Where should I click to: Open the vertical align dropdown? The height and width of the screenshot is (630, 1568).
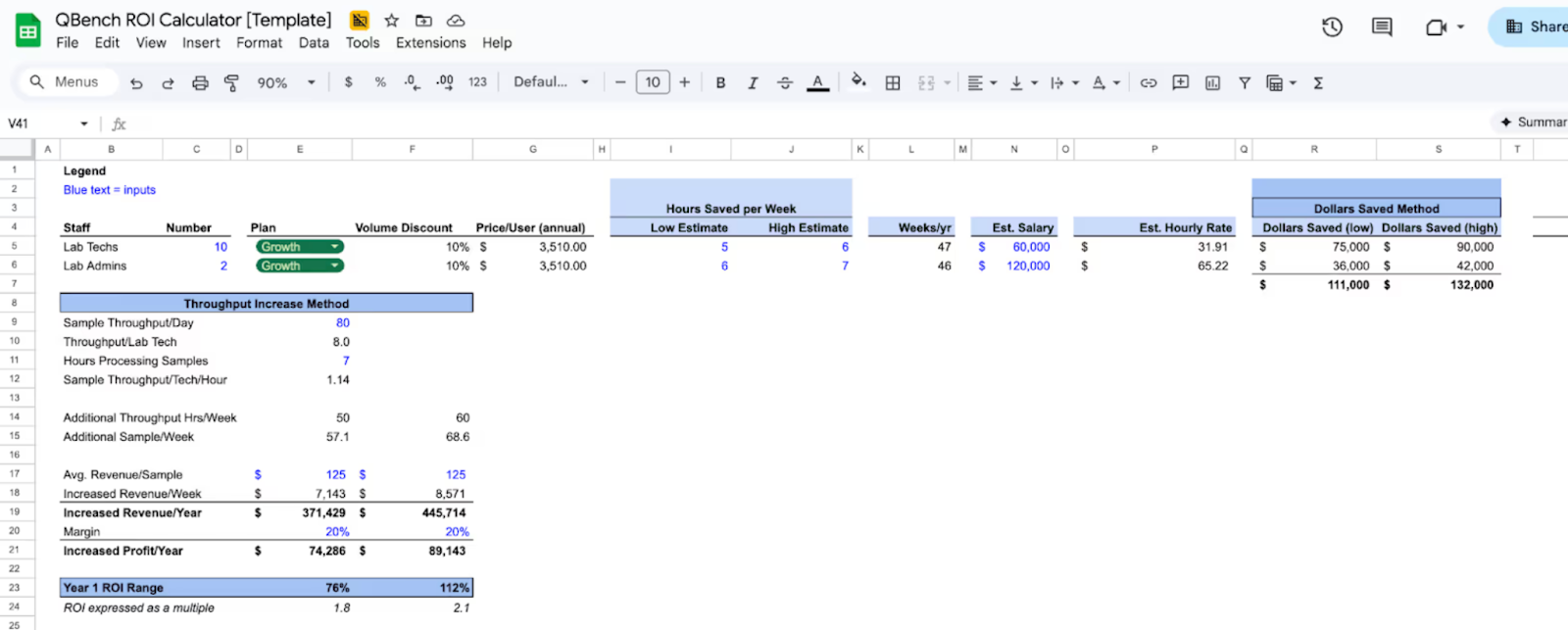click(1022, 83)
